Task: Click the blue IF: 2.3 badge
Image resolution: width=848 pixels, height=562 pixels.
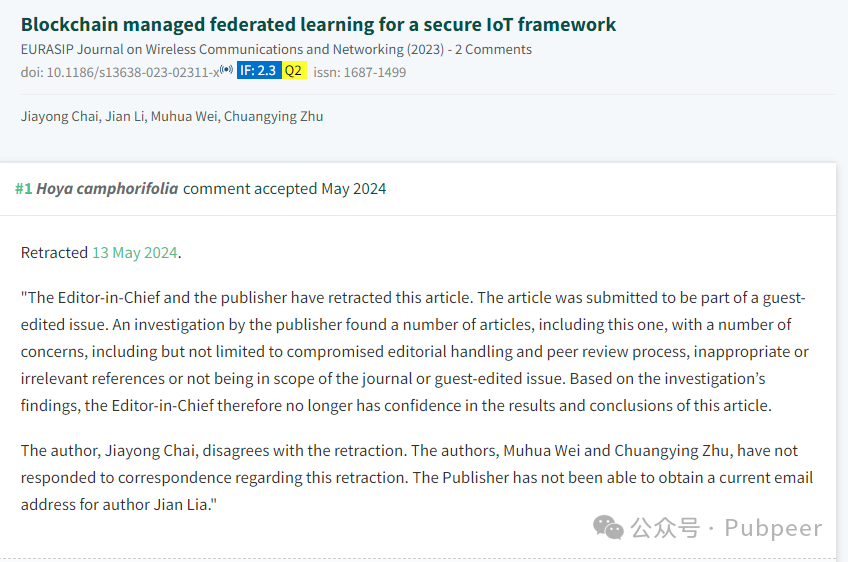Action: tap(259, 71)
